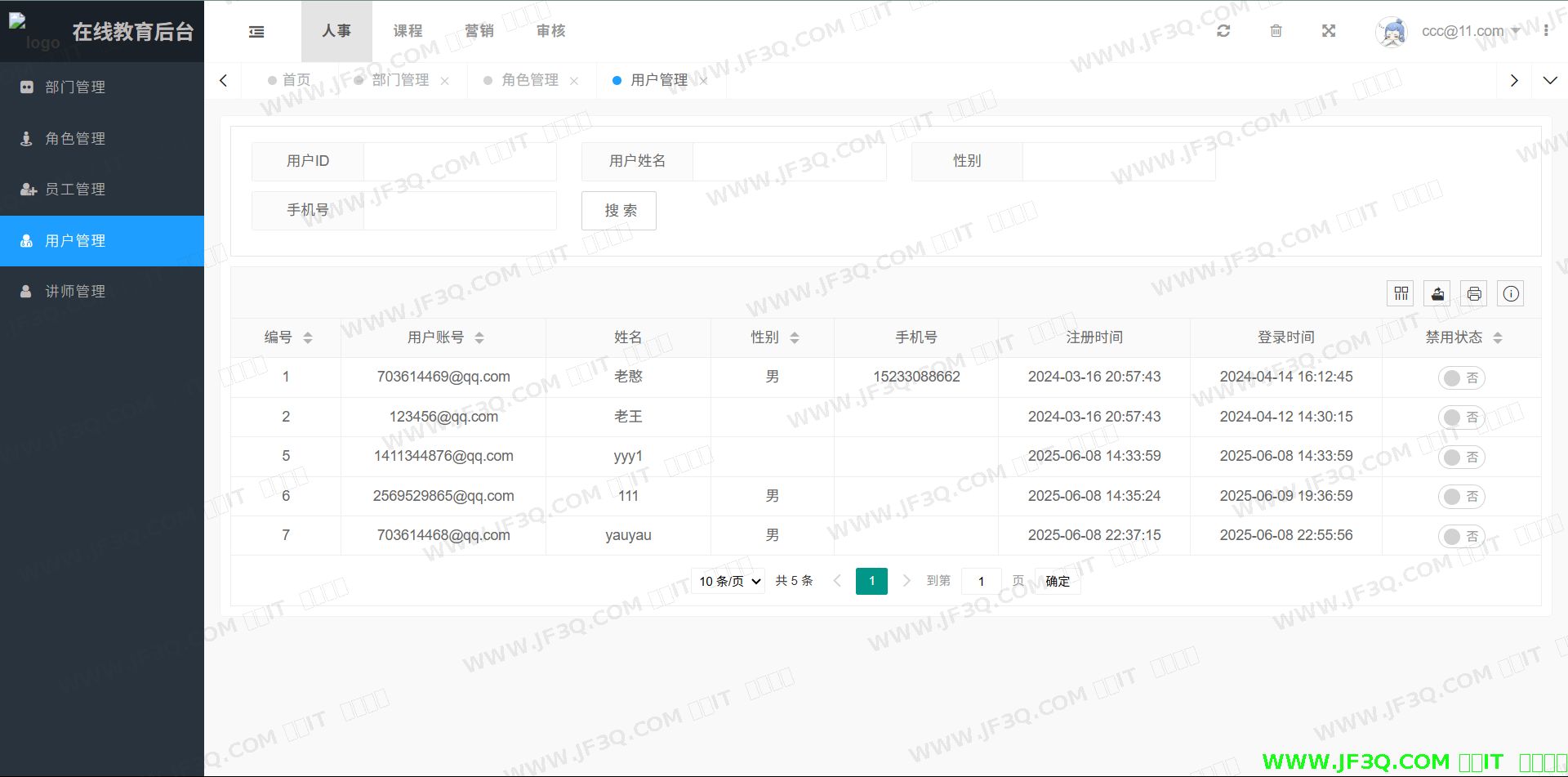Click the 搜索 button
The height and width of the screenshot is (777, 1568).
[619, 211]
